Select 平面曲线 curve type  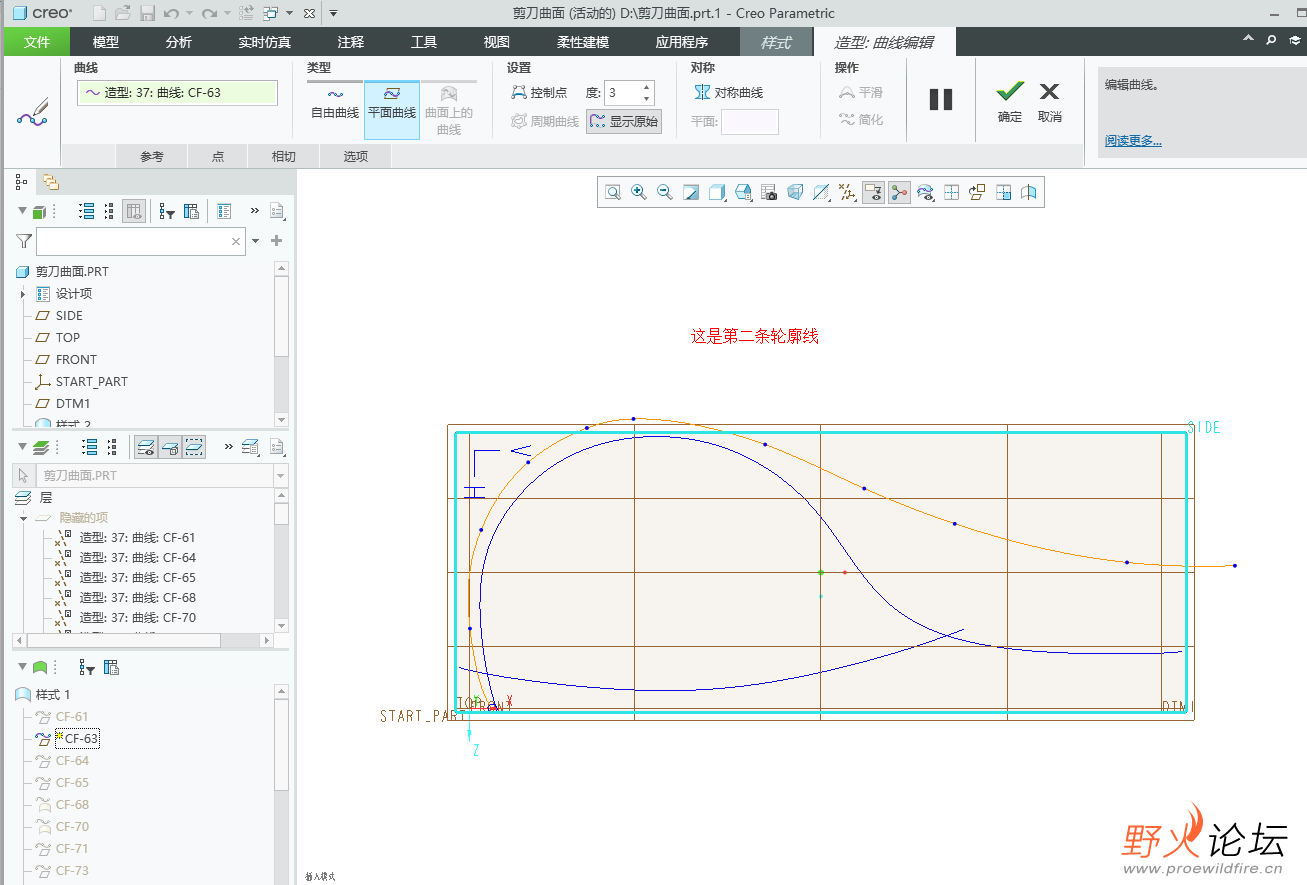(x=392, y=110)
